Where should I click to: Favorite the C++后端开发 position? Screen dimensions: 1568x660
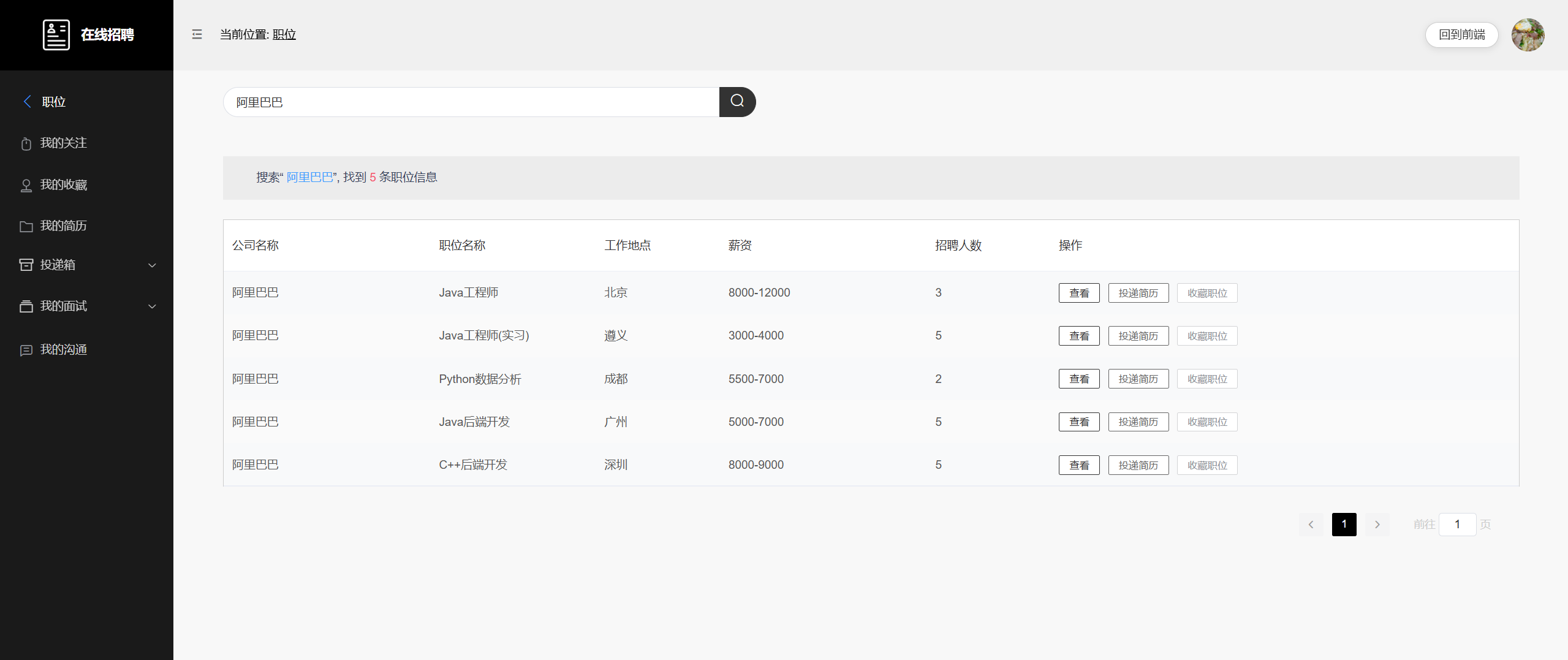[x=1207, y=465]
